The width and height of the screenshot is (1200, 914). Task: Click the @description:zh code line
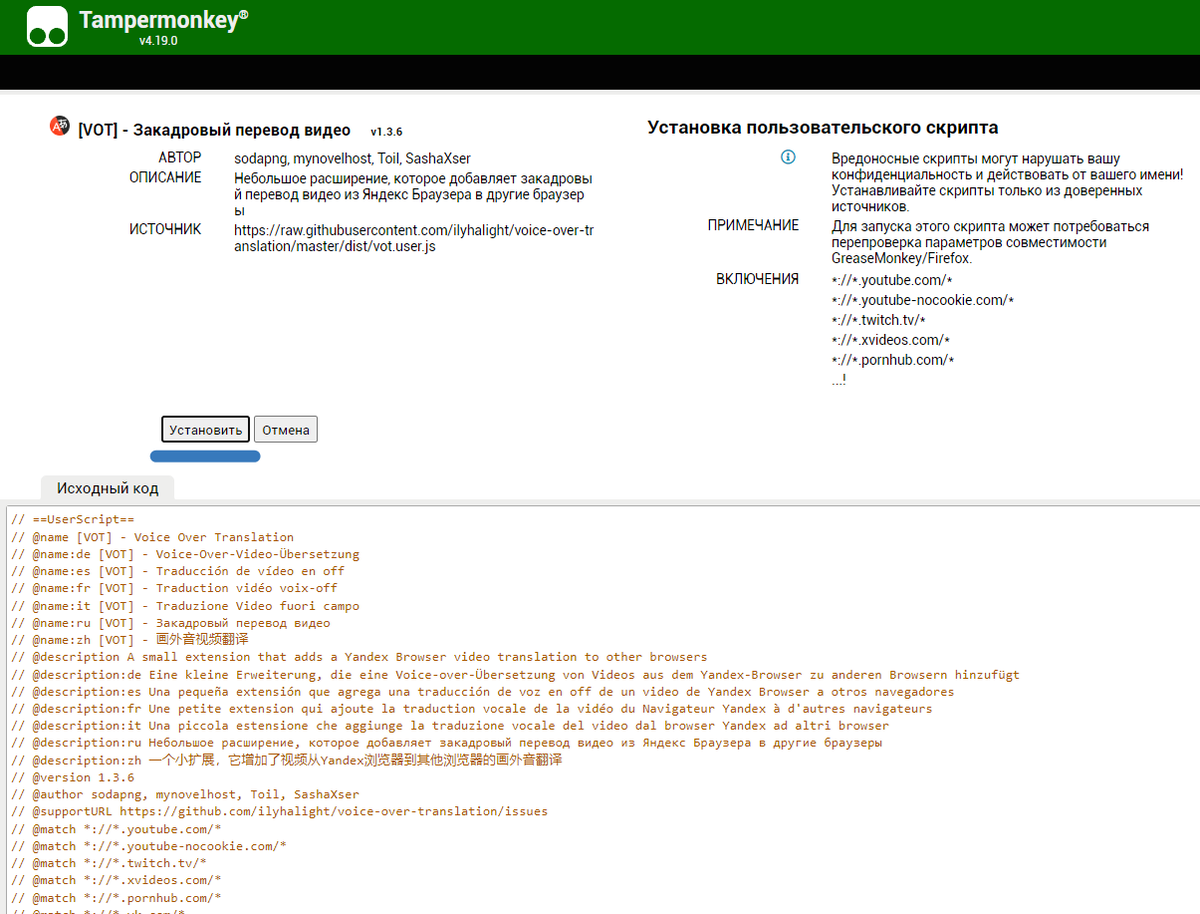(x=287, y=760)
